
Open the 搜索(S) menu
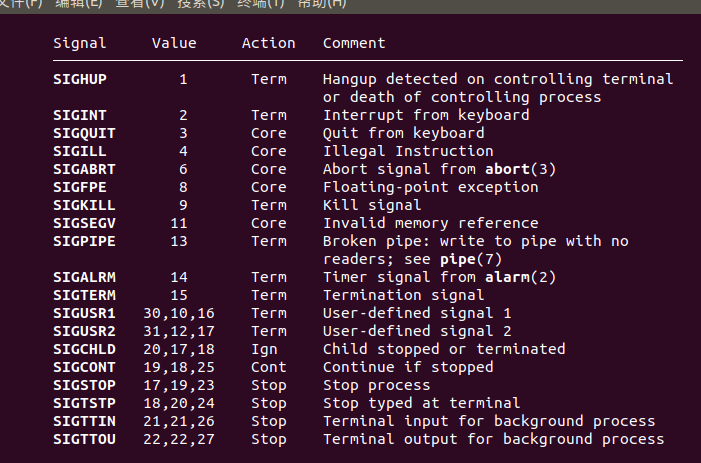click(x=202, y=4)
